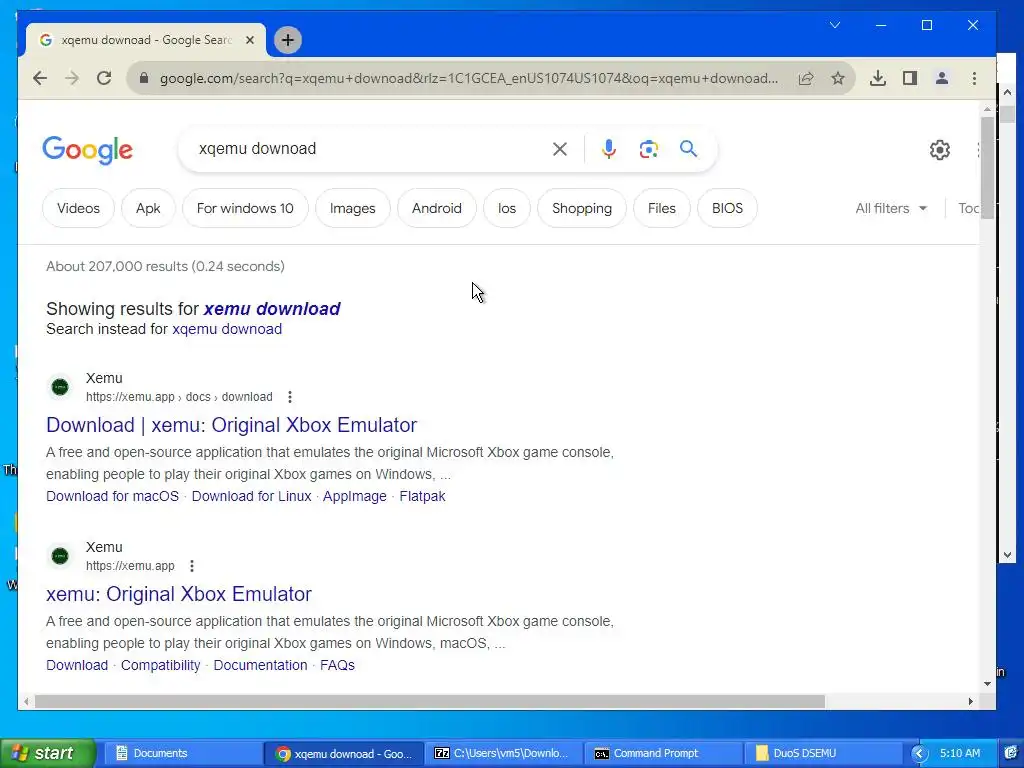Viewport: 1024px width, 768px height.
Task: Choose the Android filter chip
Action: pyautogui.click(x=437, y=208)
